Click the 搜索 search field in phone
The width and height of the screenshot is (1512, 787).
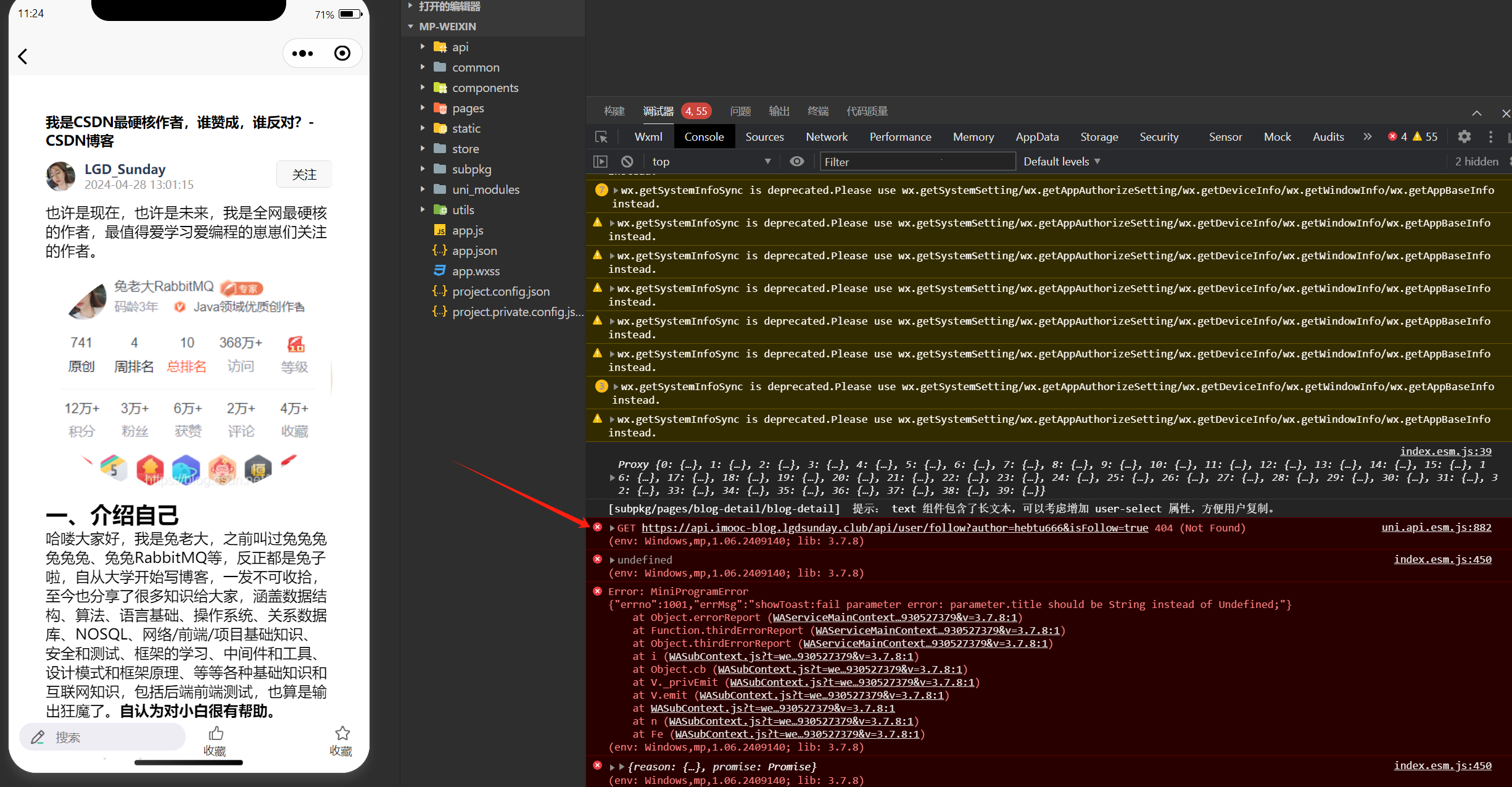click(102, 737)
